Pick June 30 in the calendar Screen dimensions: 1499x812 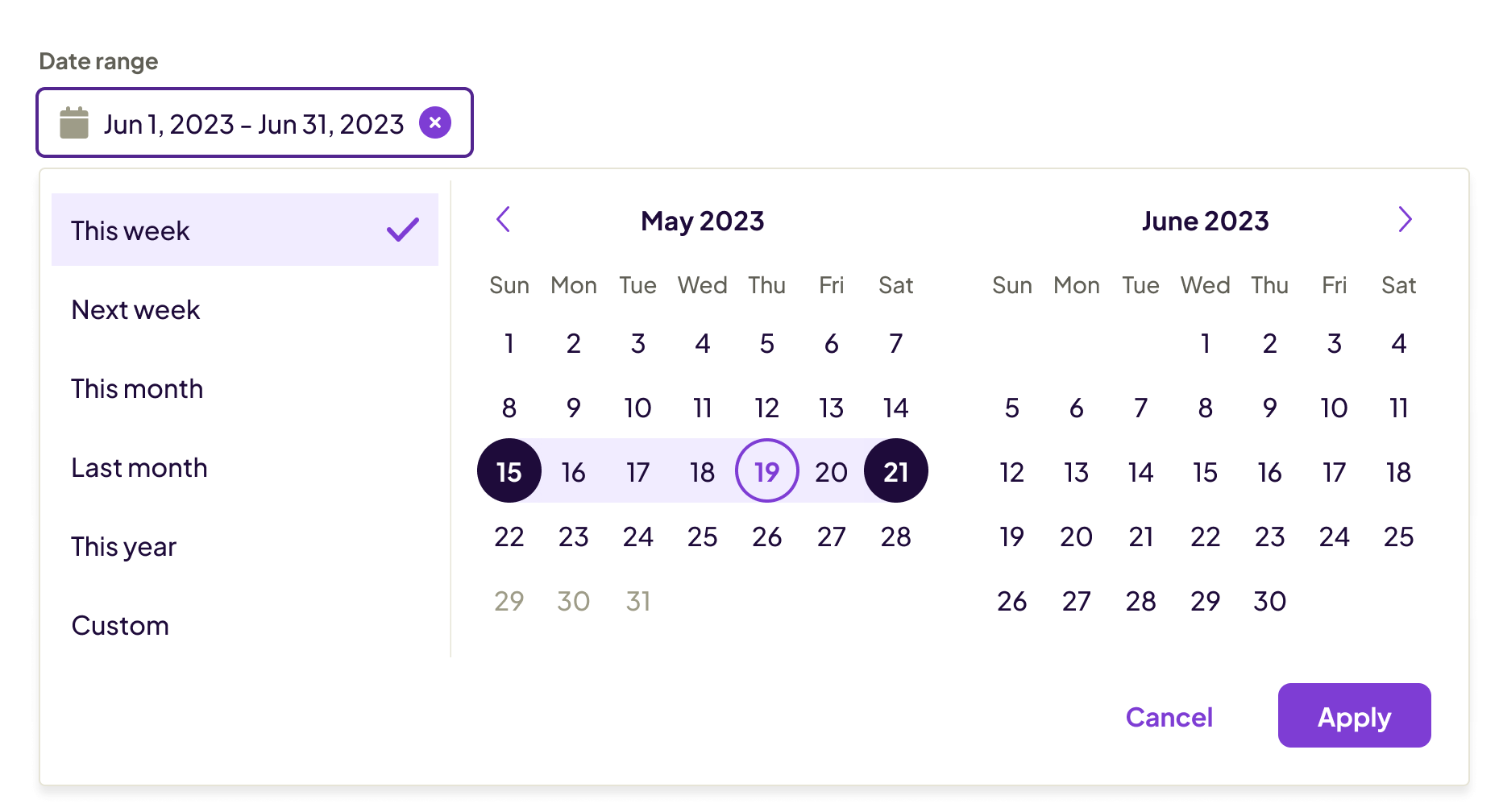[1269, 601]
